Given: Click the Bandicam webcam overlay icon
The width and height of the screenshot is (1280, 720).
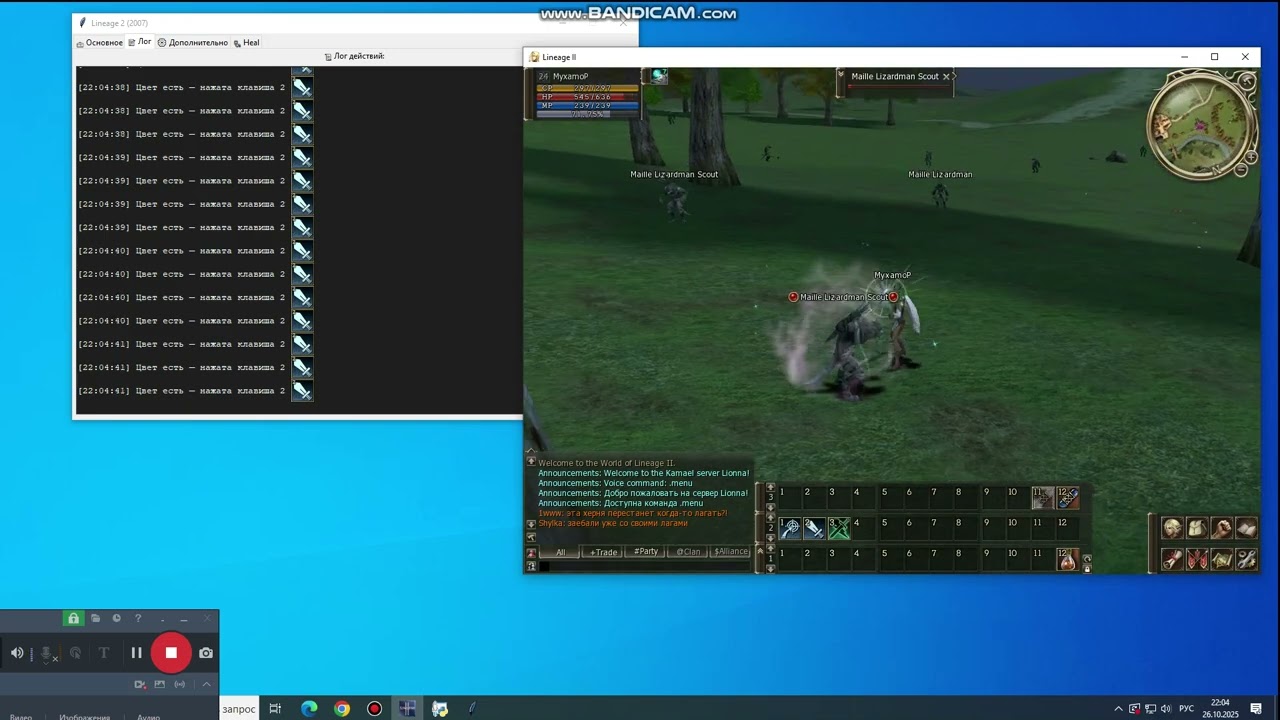Looking at the screenshot, I should [x=140, y=684].
